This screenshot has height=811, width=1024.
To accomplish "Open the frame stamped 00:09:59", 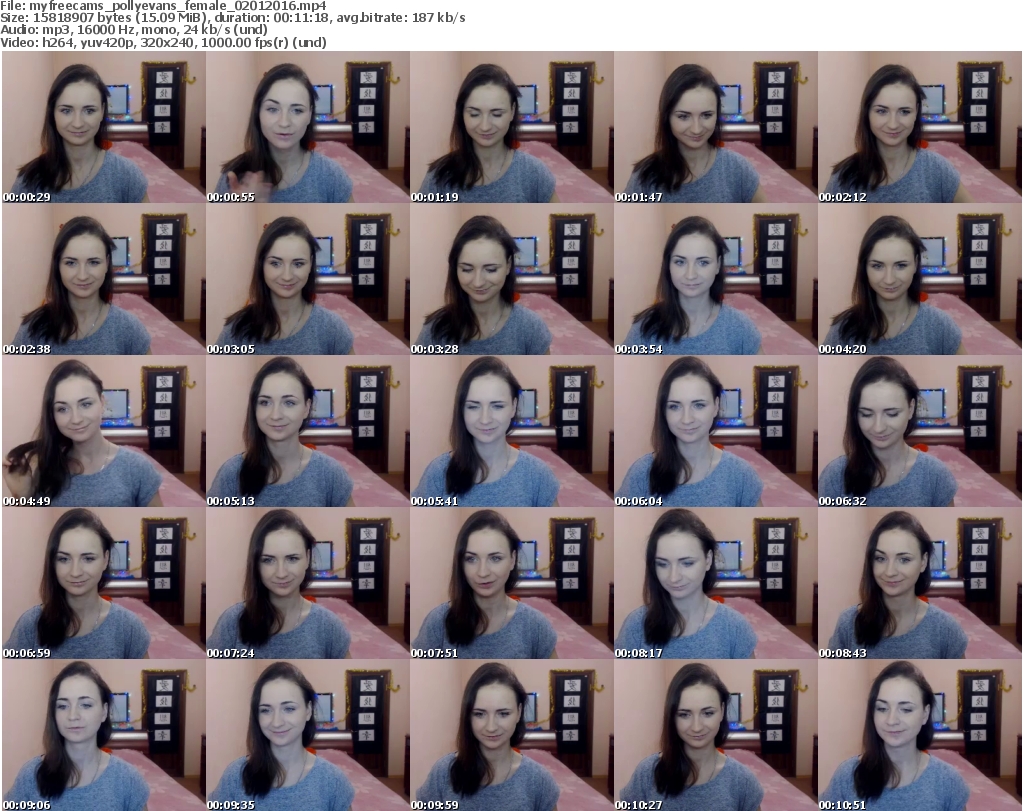I will click(x=511, y=735).
